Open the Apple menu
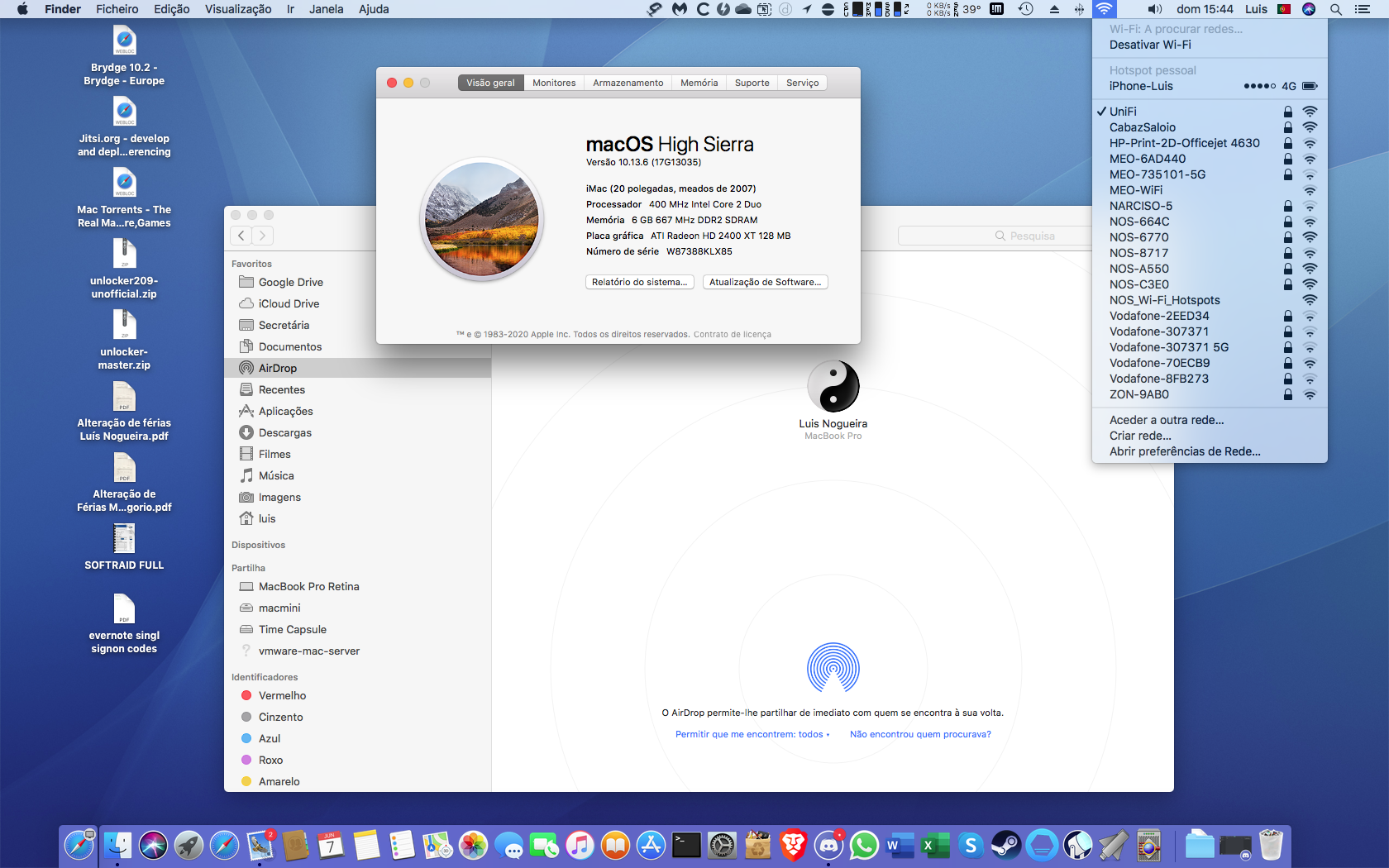The height and width of the screenshot is (868, 1389). (22, 9)
